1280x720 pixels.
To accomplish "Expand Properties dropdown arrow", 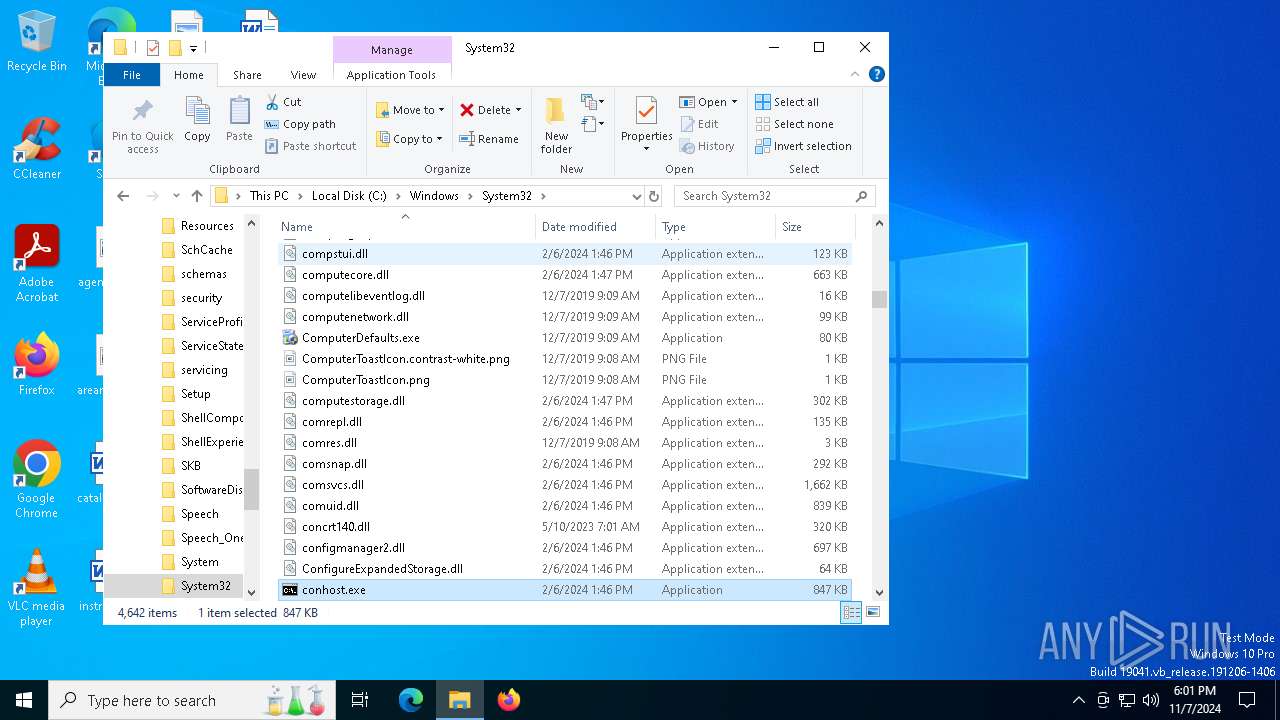I will [646, 149].
